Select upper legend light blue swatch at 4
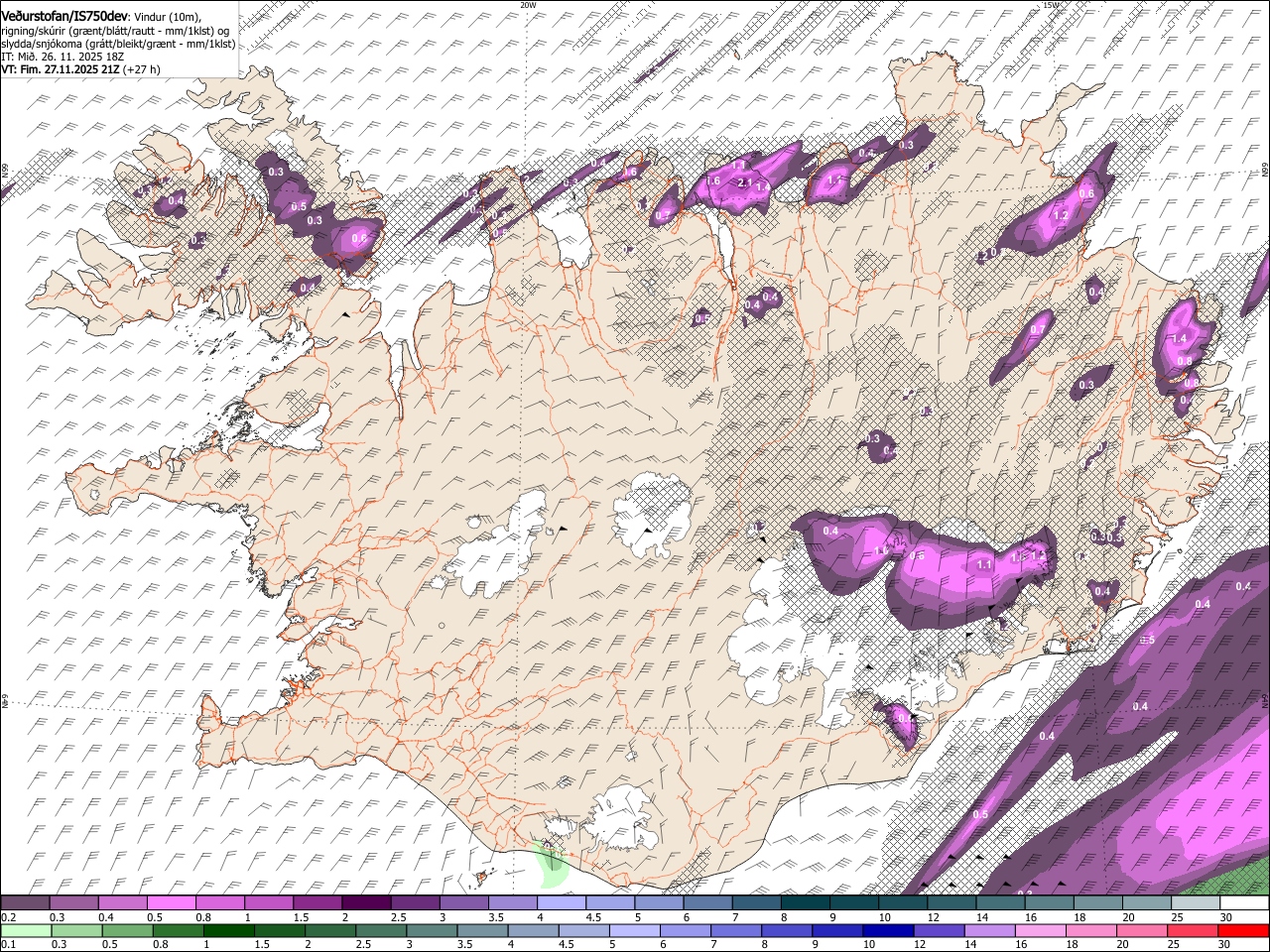 [x=562, y=903]
